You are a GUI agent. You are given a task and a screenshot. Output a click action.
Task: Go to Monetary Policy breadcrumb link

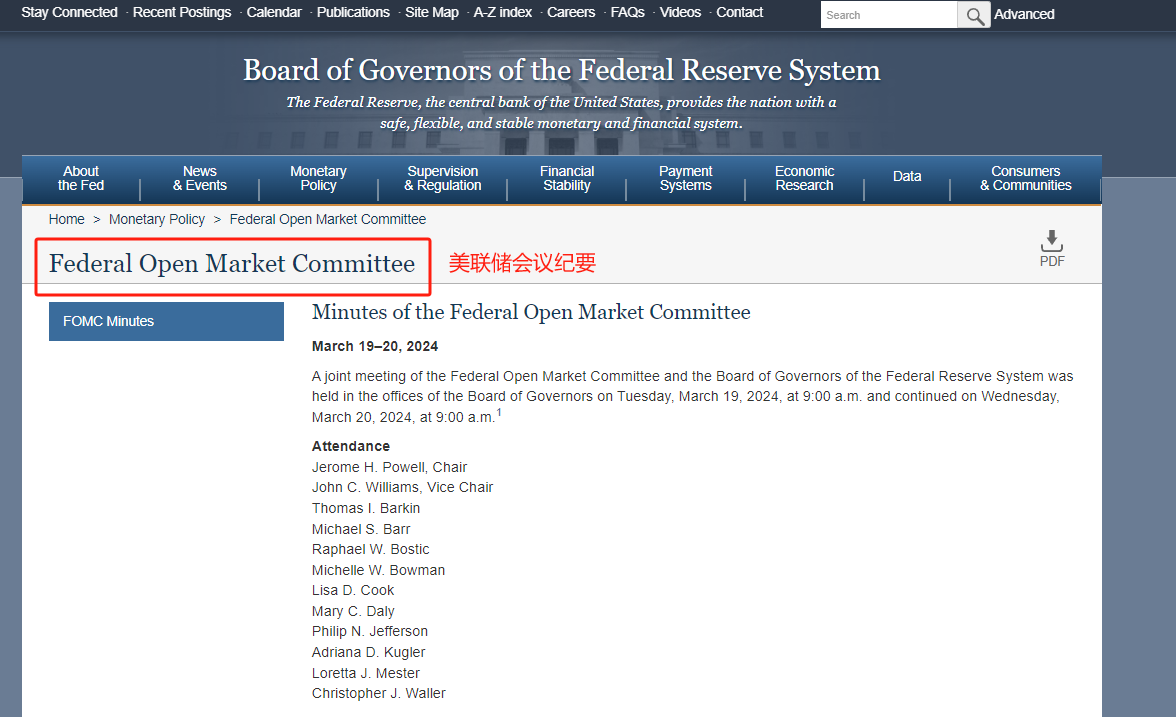pyautogui.click(x=157, y=219)
